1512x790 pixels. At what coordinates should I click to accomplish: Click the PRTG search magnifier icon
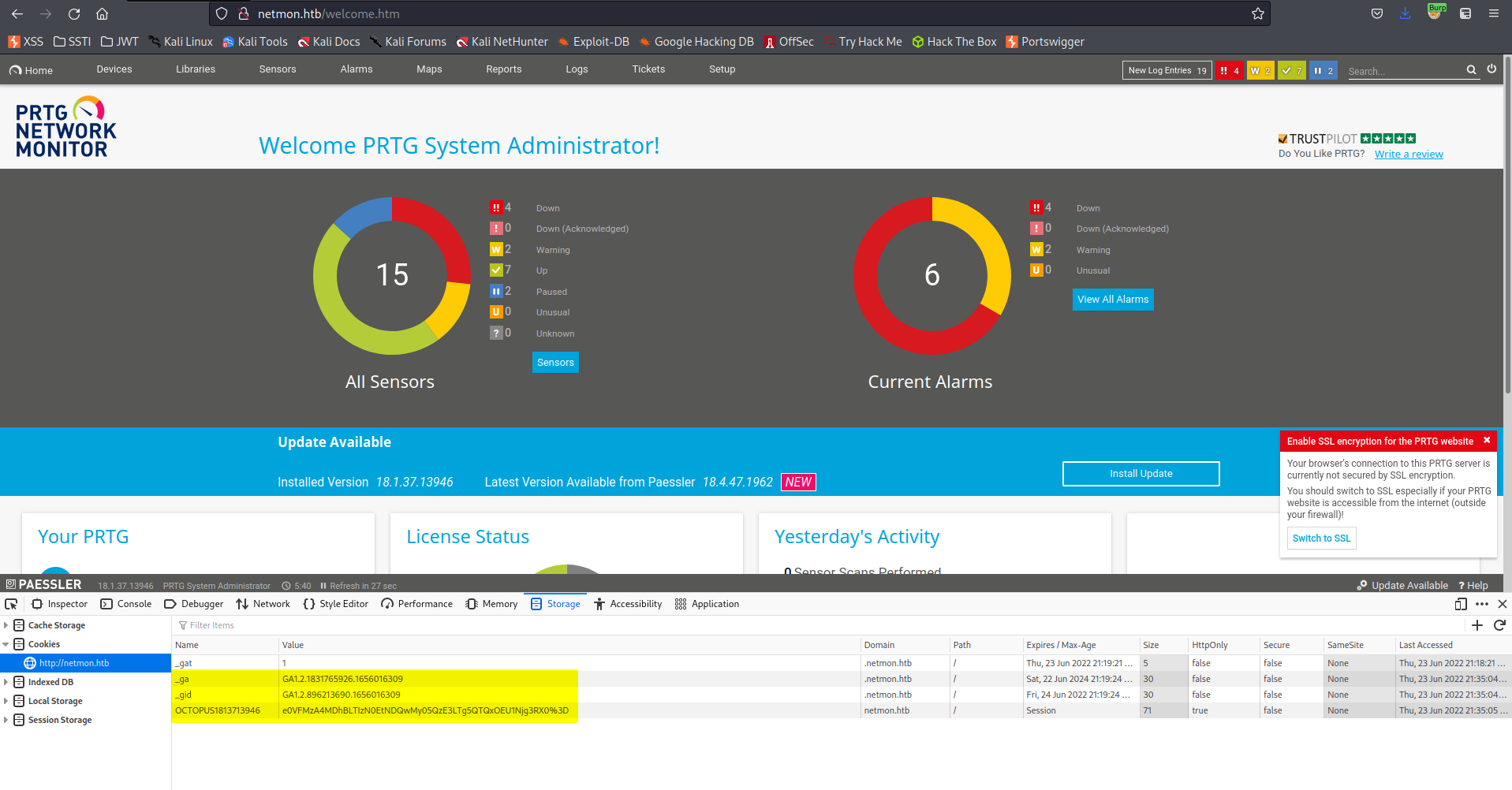click(x=1471, y=70)
